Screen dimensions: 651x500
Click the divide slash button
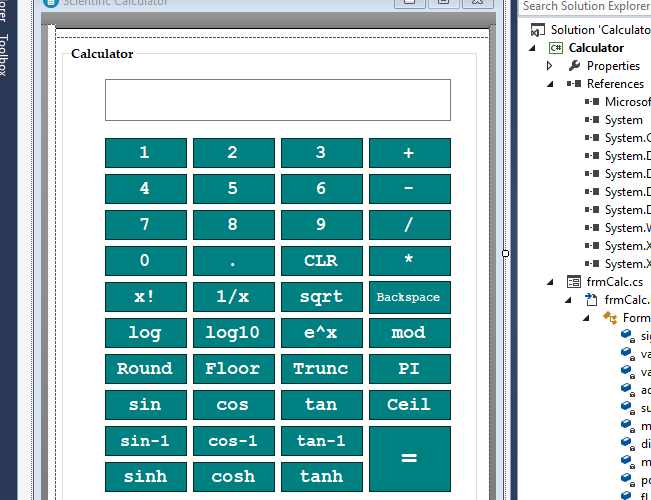point(410,225)
